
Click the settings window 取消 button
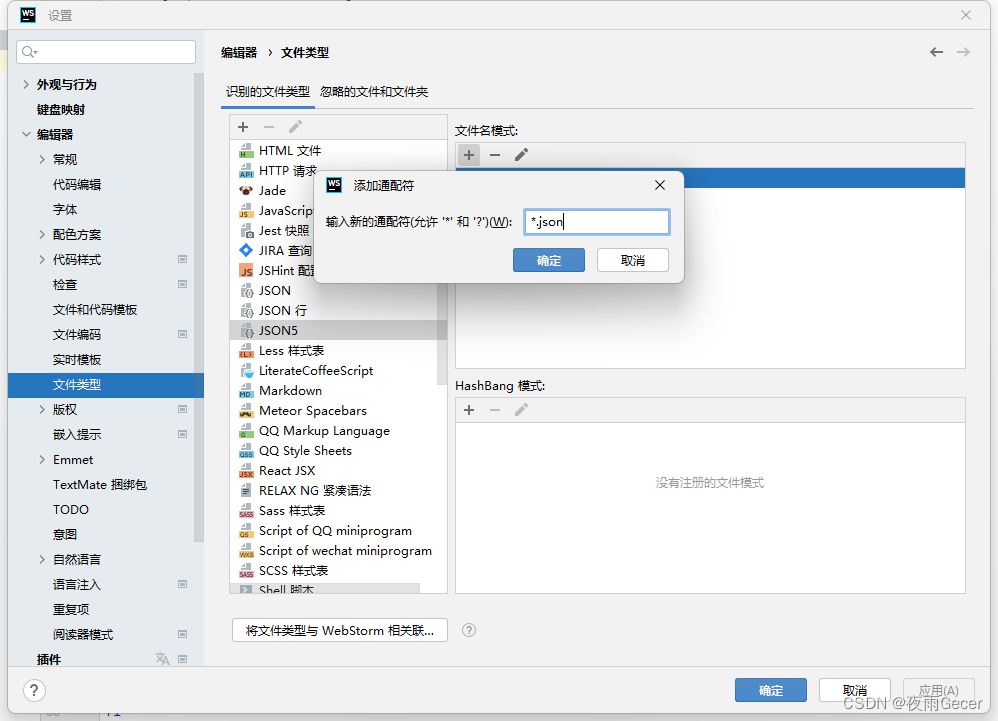click(855, 690)
